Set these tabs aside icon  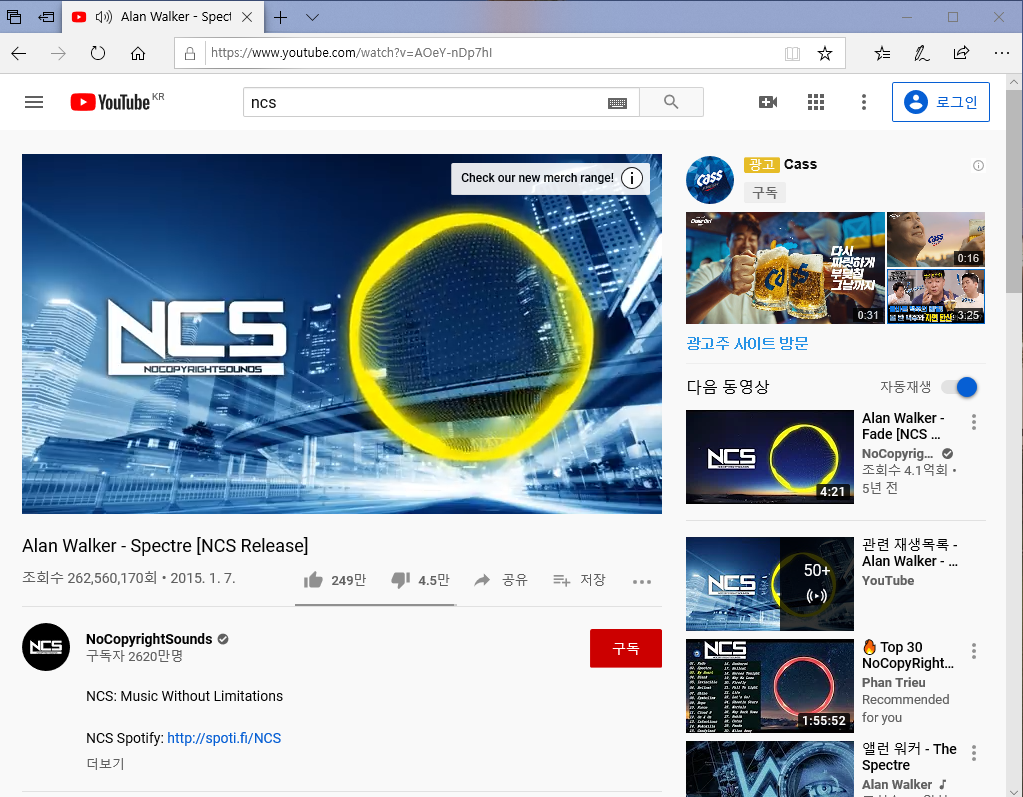point(46,17)
